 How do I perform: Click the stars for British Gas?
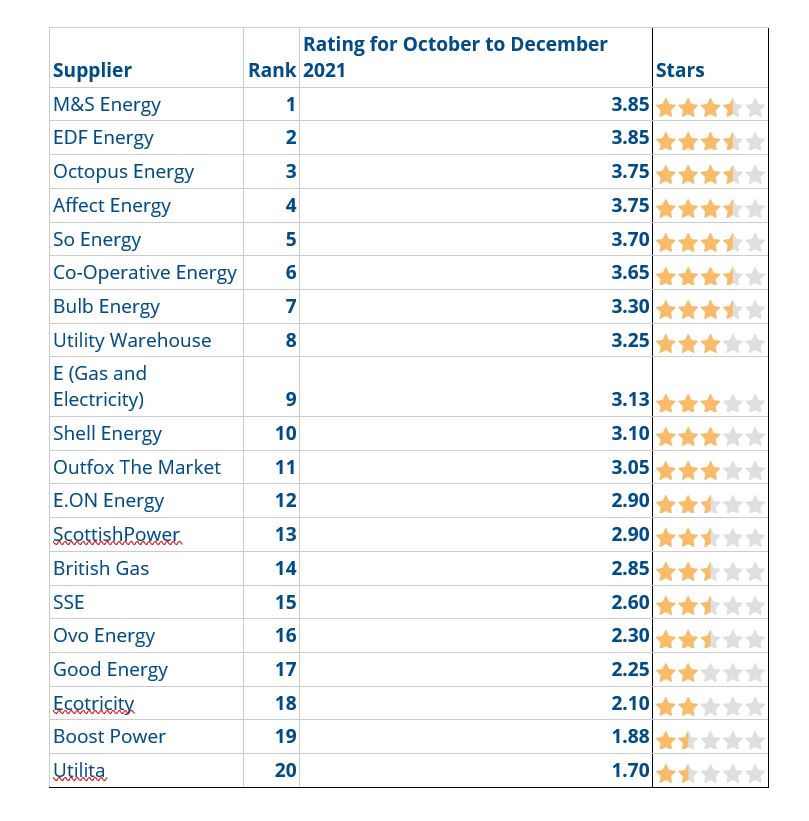[710, 571]
